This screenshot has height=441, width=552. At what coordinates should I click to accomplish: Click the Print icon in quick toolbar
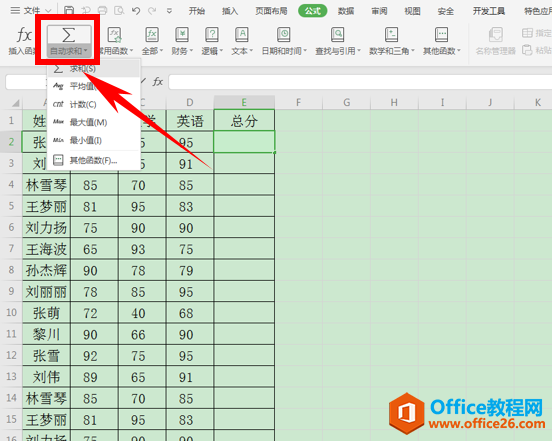102,11
